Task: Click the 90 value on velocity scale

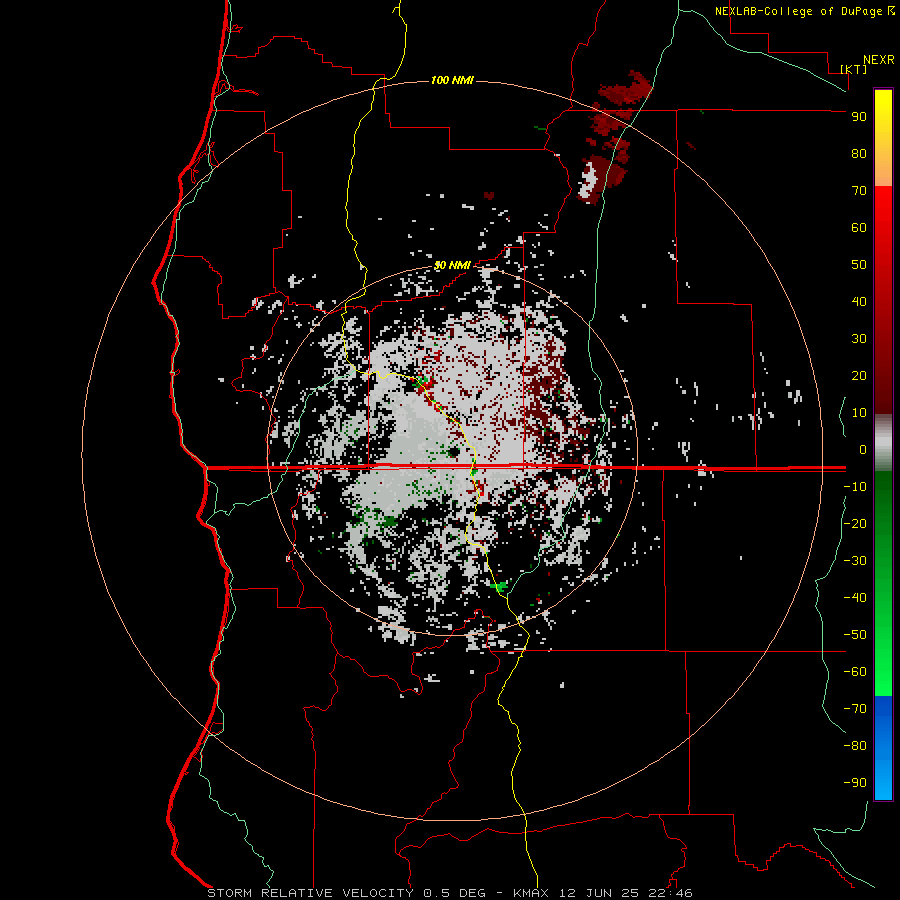Action: click(859, 117)
